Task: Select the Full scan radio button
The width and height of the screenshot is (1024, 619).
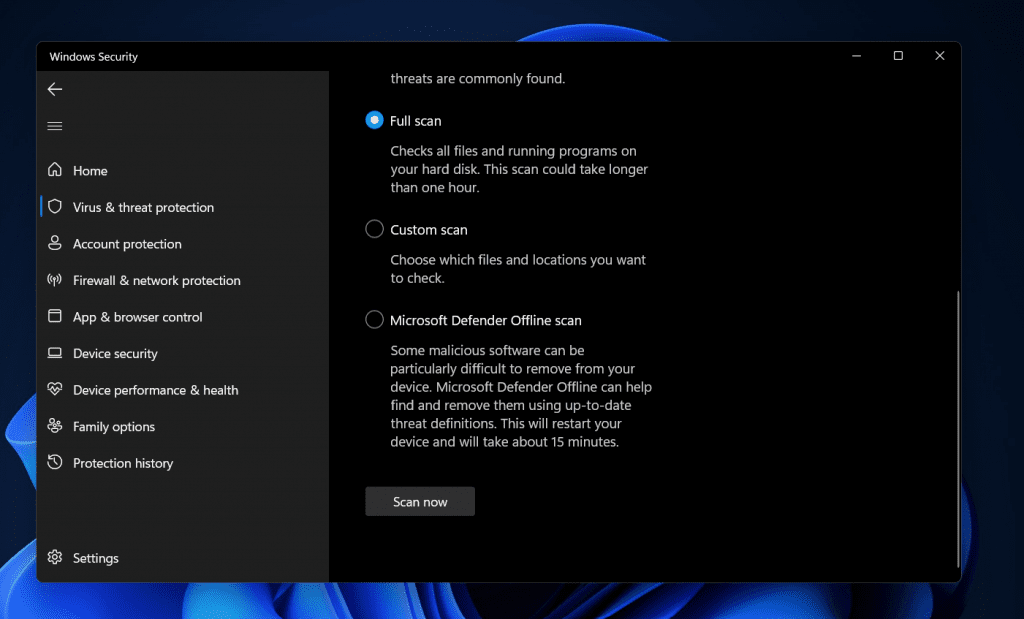Action: 374,119
